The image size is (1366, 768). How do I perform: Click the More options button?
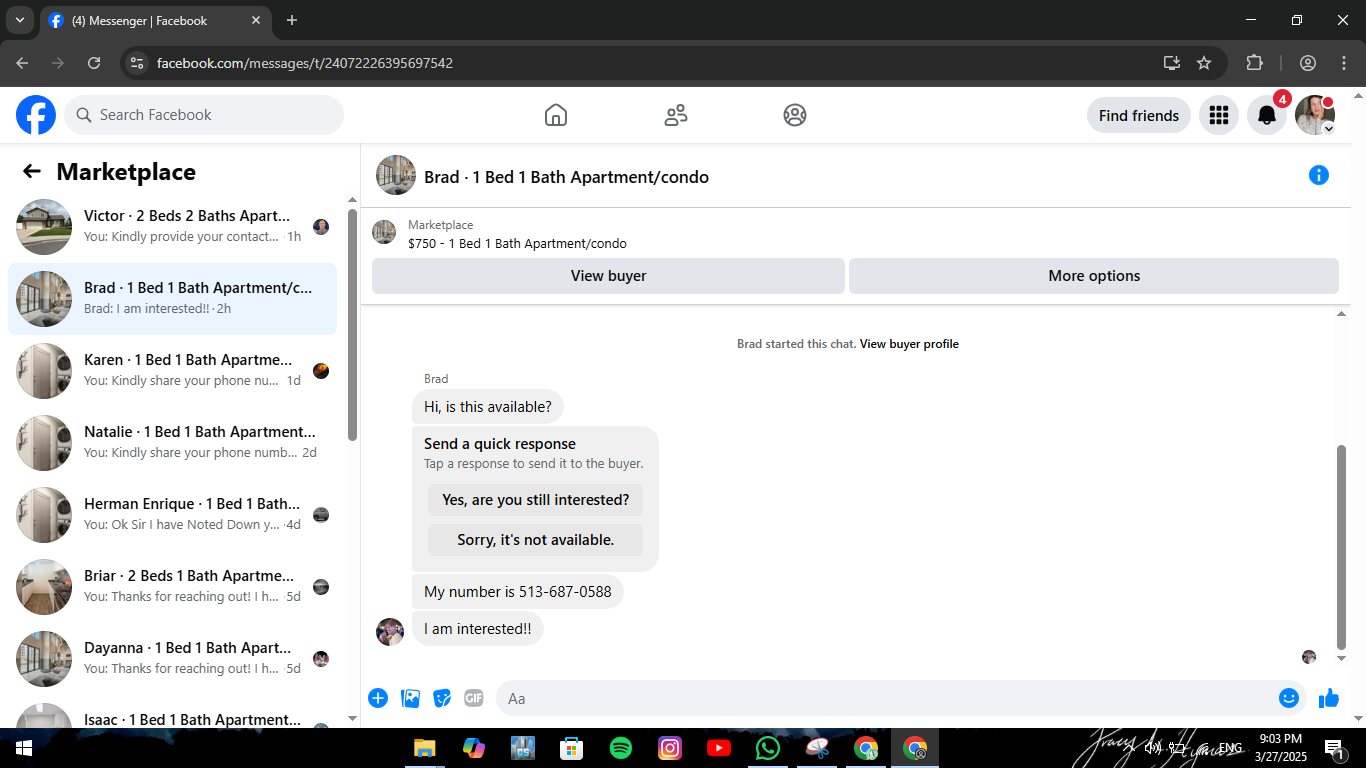coord(1094,276)
